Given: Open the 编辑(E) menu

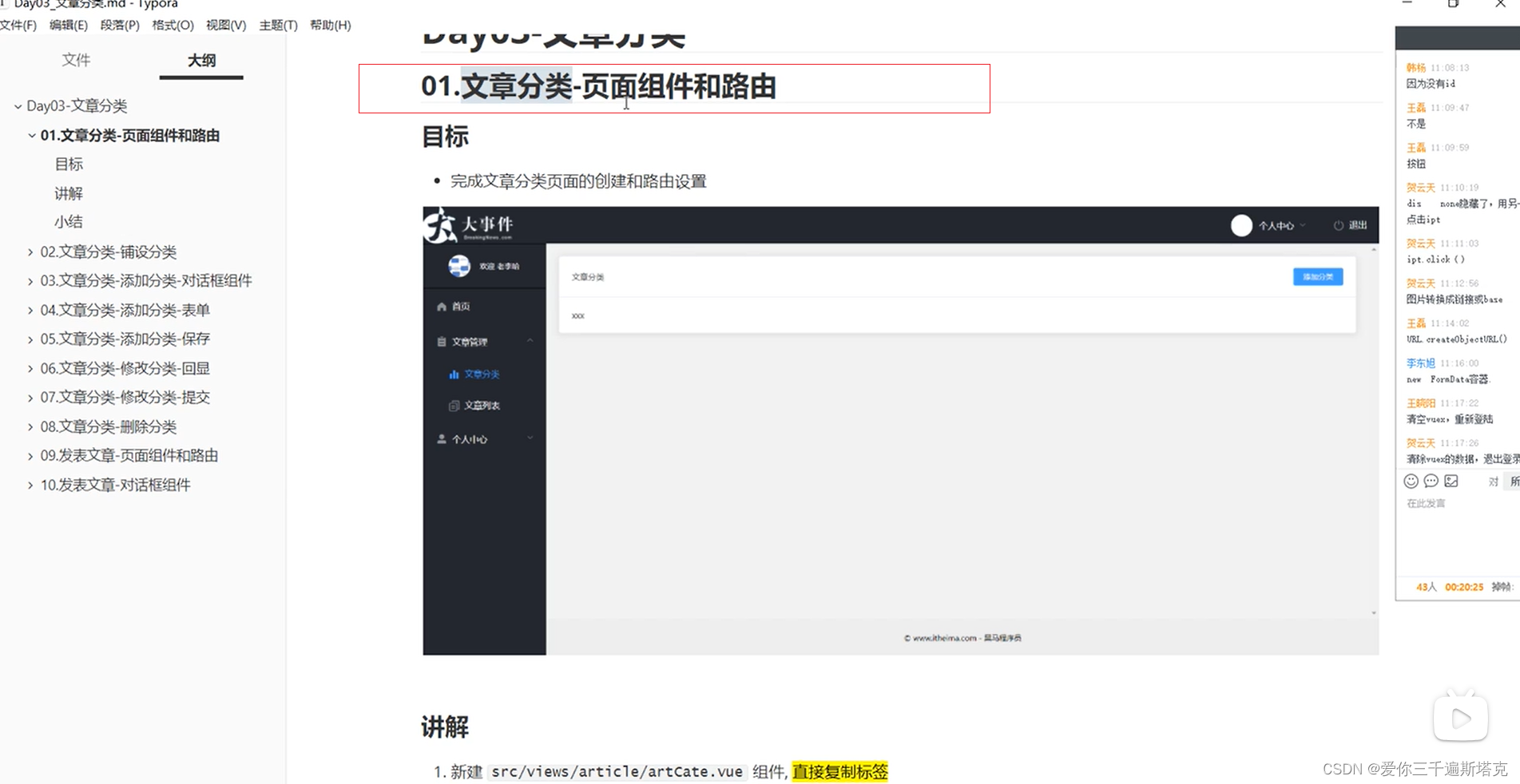Looking at the screenshot, I should [x=68, y=25].
